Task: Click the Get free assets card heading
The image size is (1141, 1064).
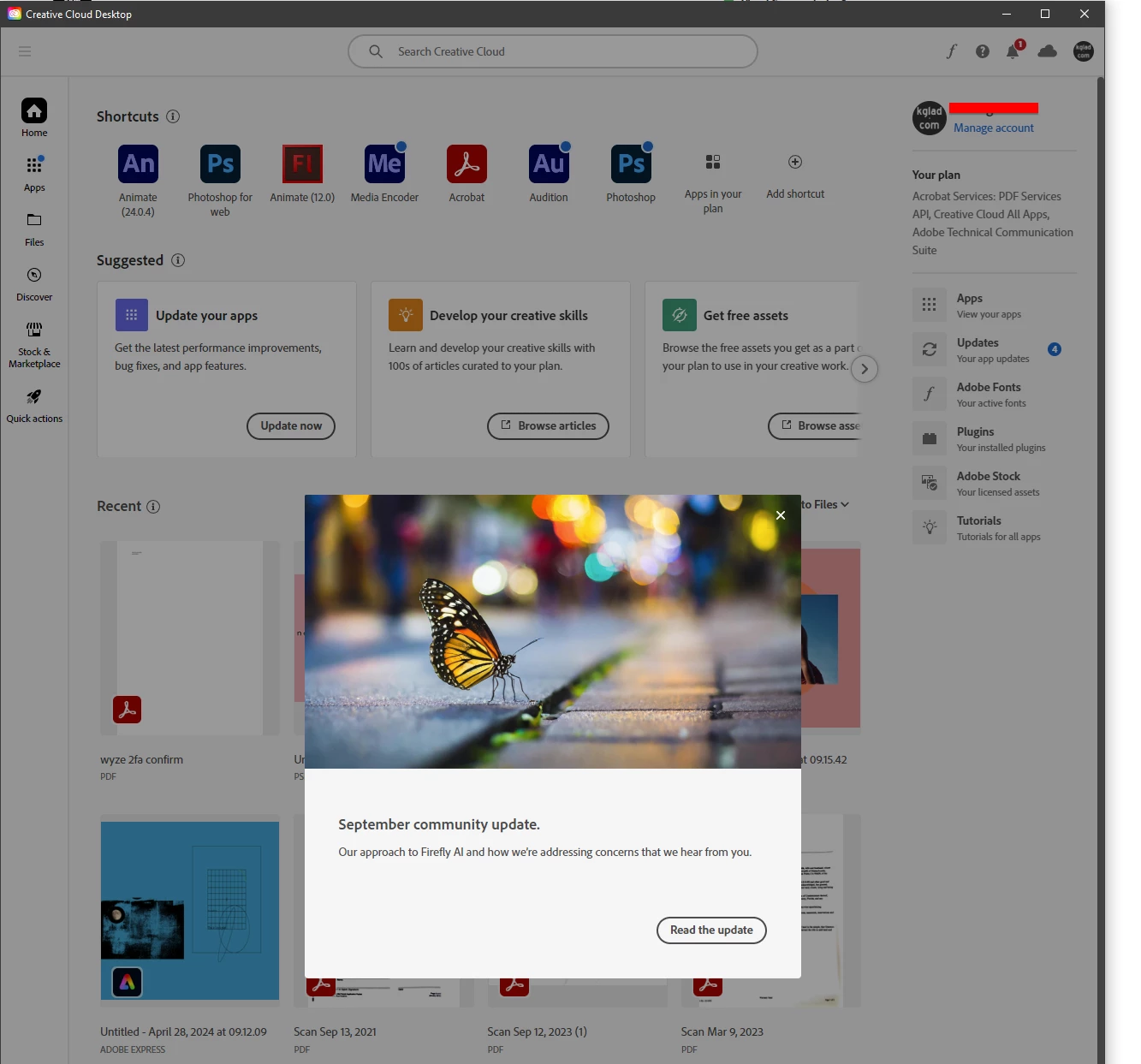Action: click(746, 316)
